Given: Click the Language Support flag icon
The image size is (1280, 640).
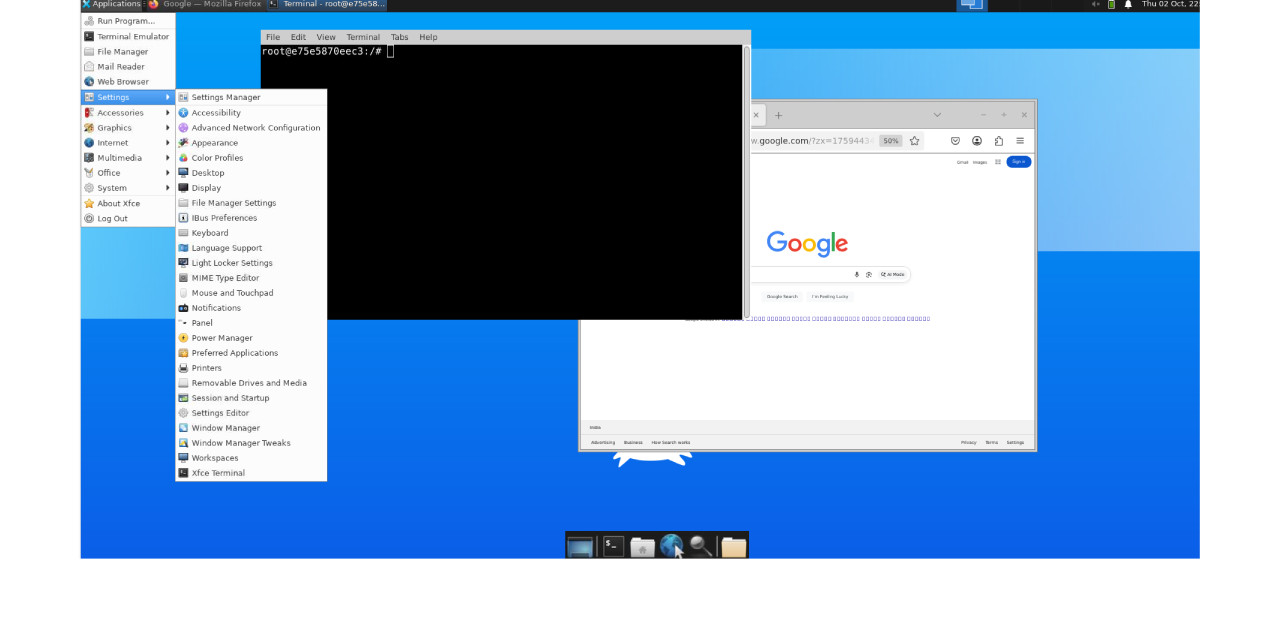Looking at the screenshot, I should click(183, 248).
